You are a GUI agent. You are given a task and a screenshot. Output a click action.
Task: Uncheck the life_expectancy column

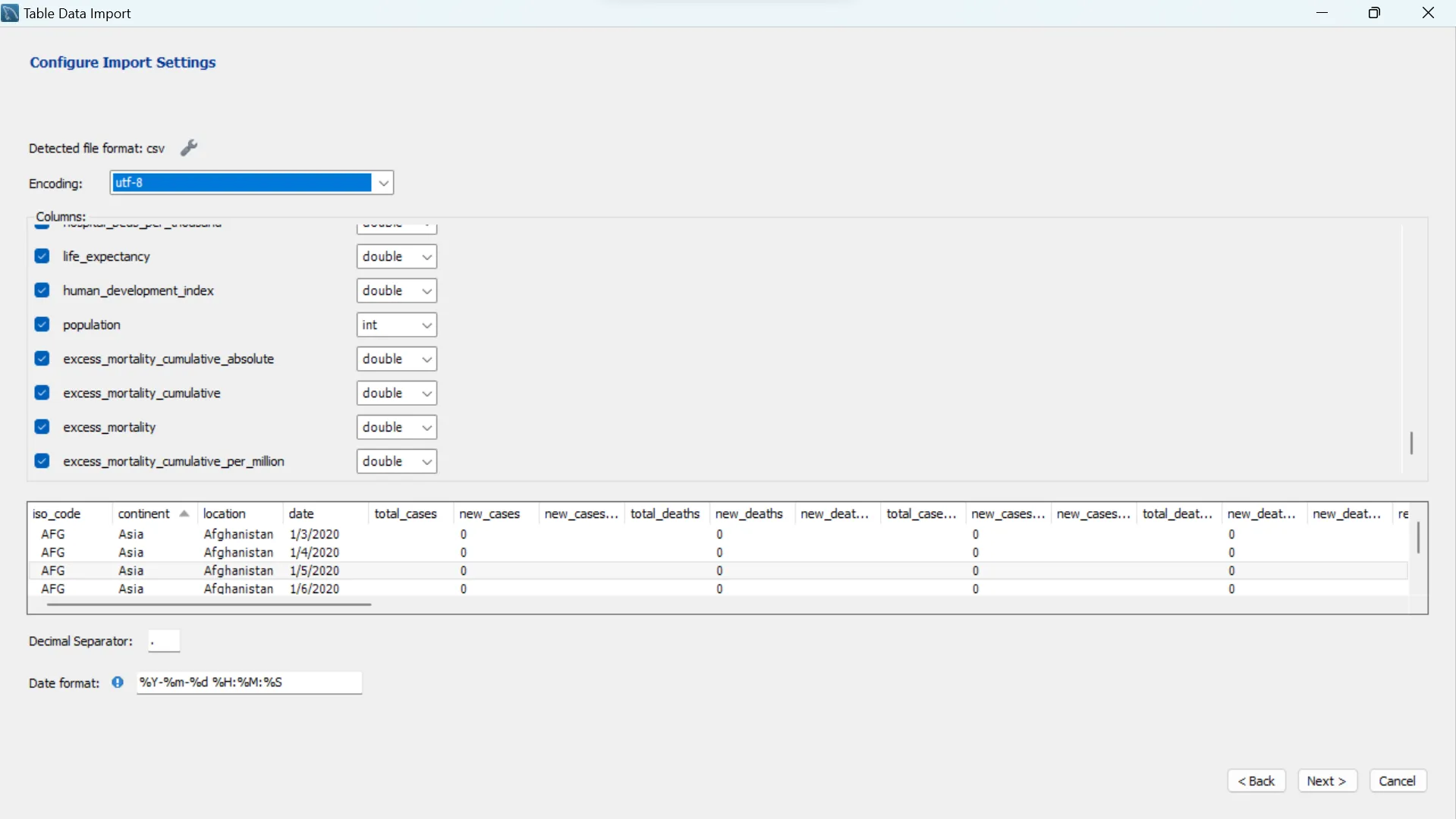(x=42, y=256)
